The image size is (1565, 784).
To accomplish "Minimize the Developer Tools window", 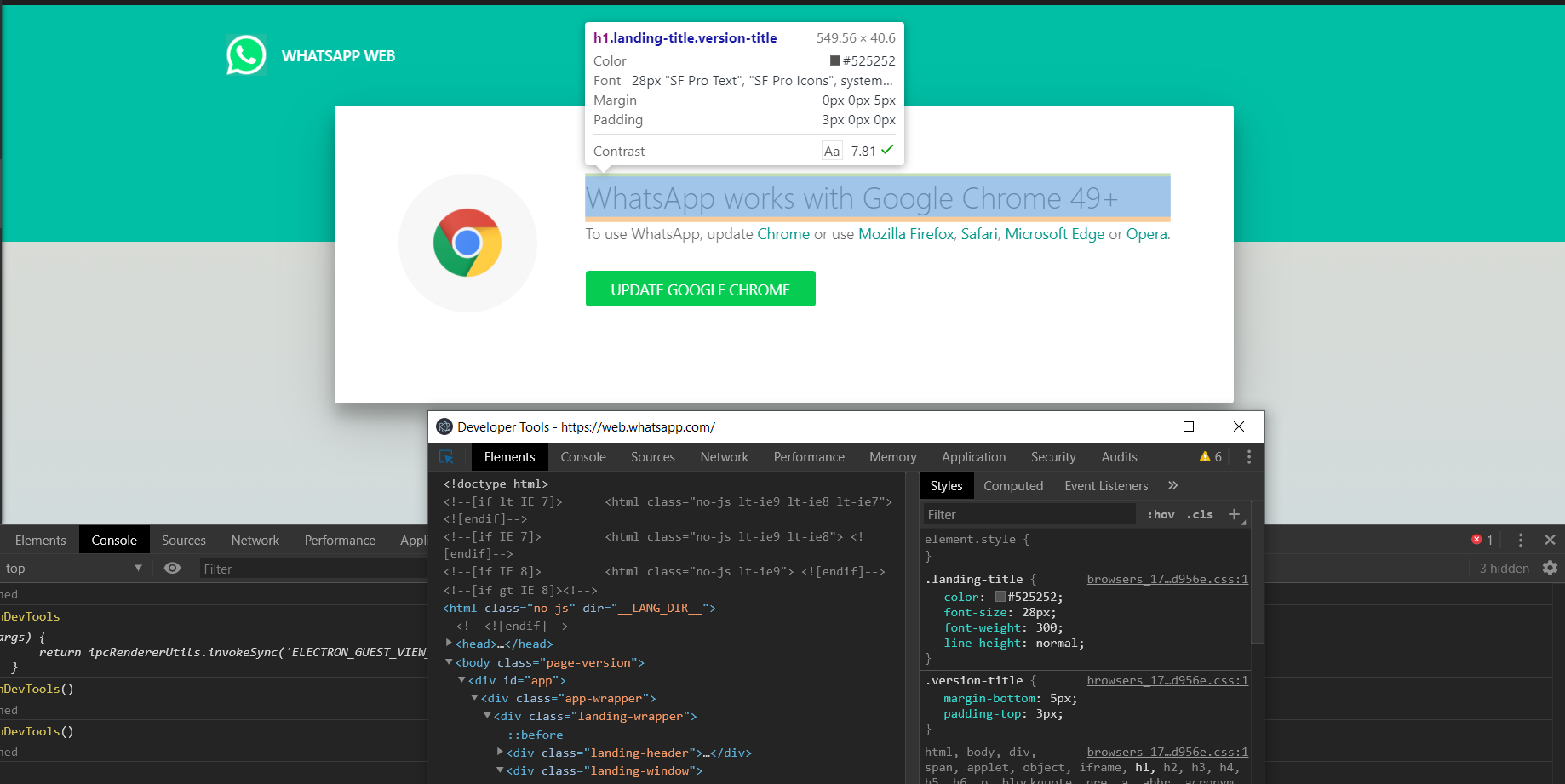I will point(1139,426).
